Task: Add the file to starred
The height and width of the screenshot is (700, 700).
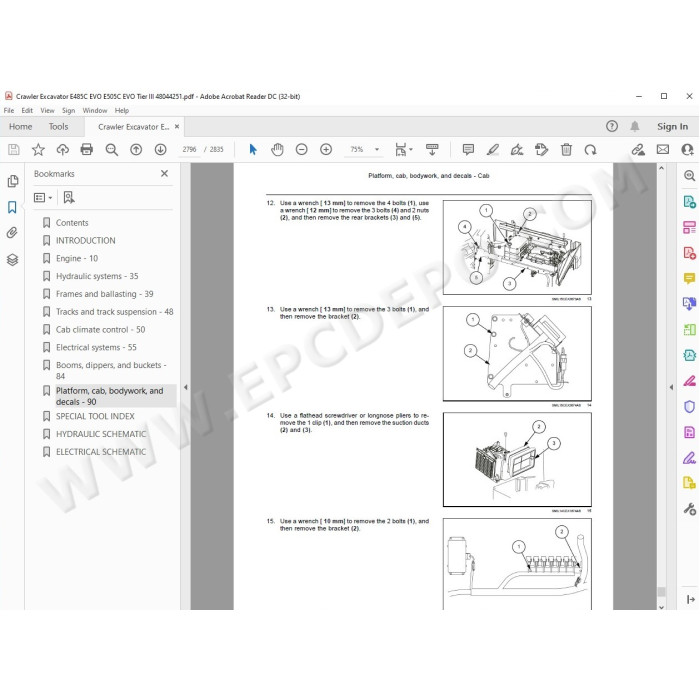Action: pos(38,150)
